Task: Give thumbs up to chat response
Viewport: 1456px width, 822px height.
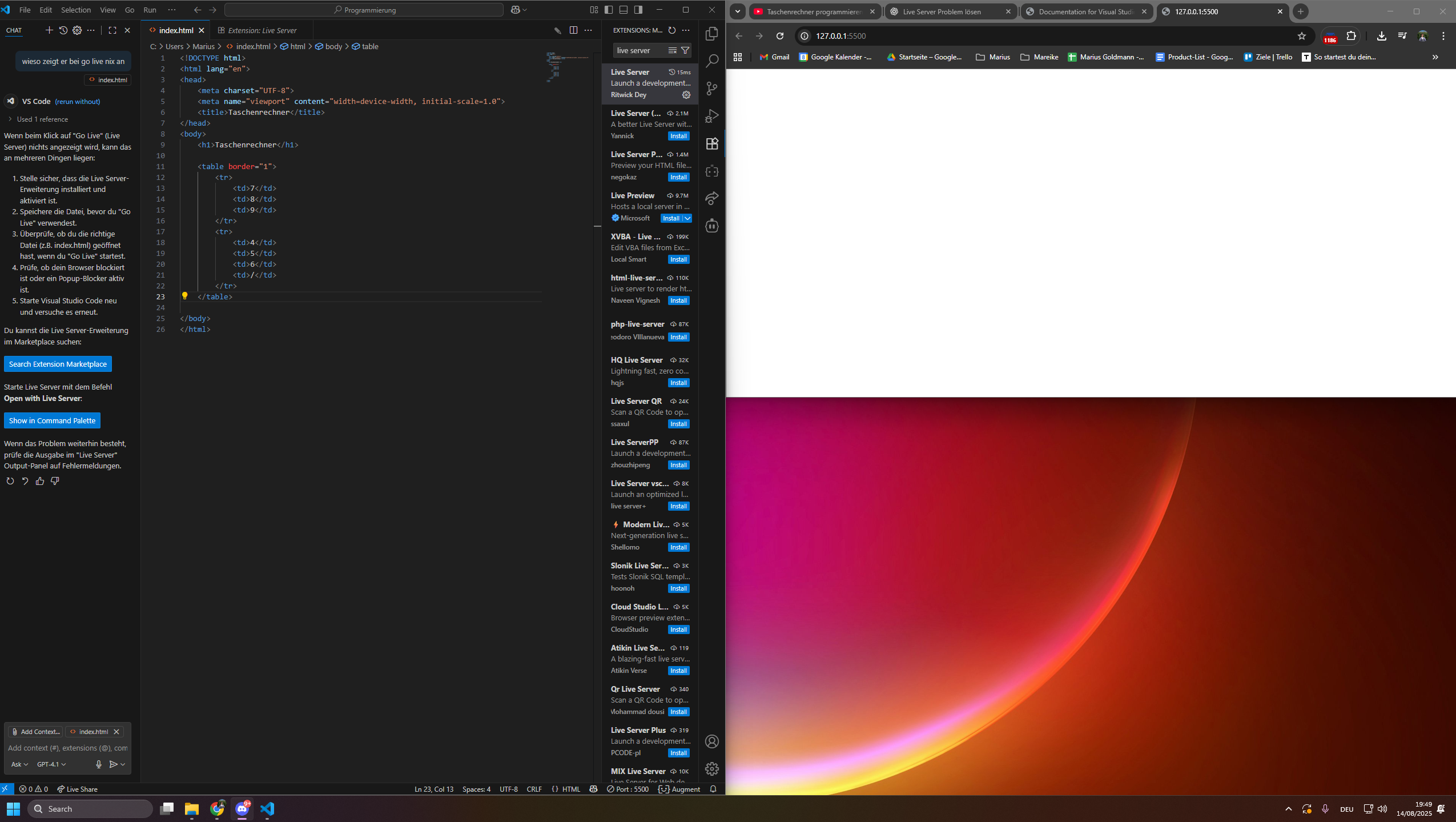Action: (x=40, y=481)
